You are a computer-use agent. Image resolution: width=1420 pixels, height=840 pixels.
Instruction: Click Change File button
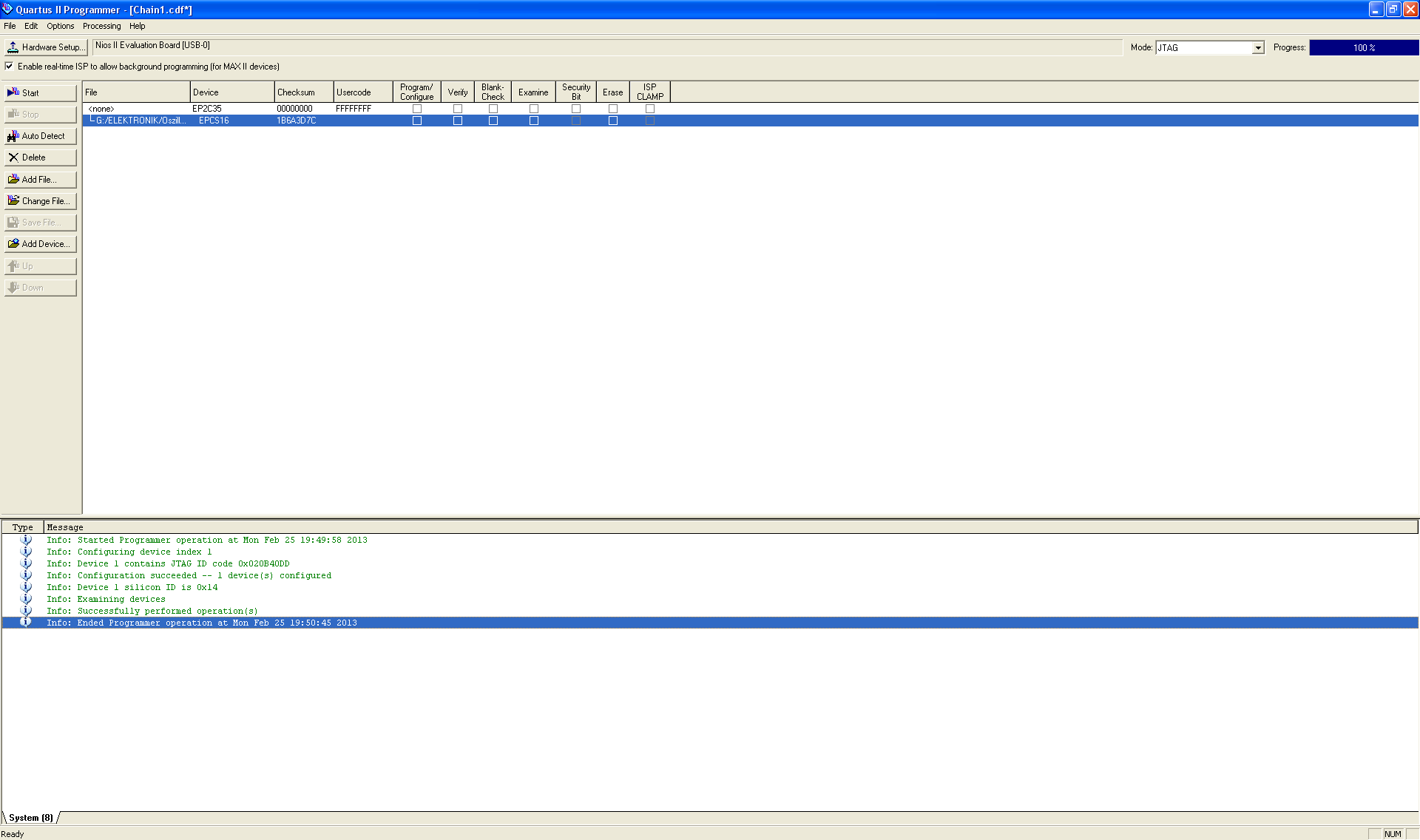pyautogui.click(x=41, y=201)
